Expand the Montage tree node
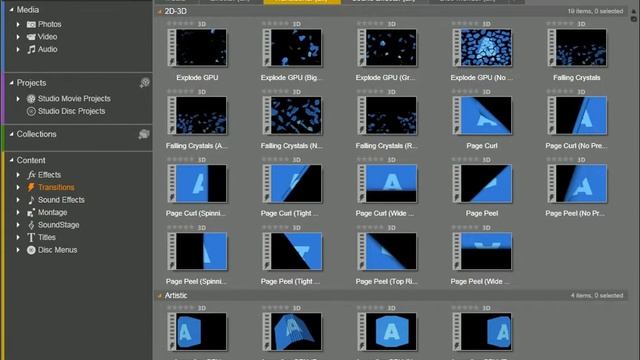This screenshot has width=640, height=360. pos(18,213)
